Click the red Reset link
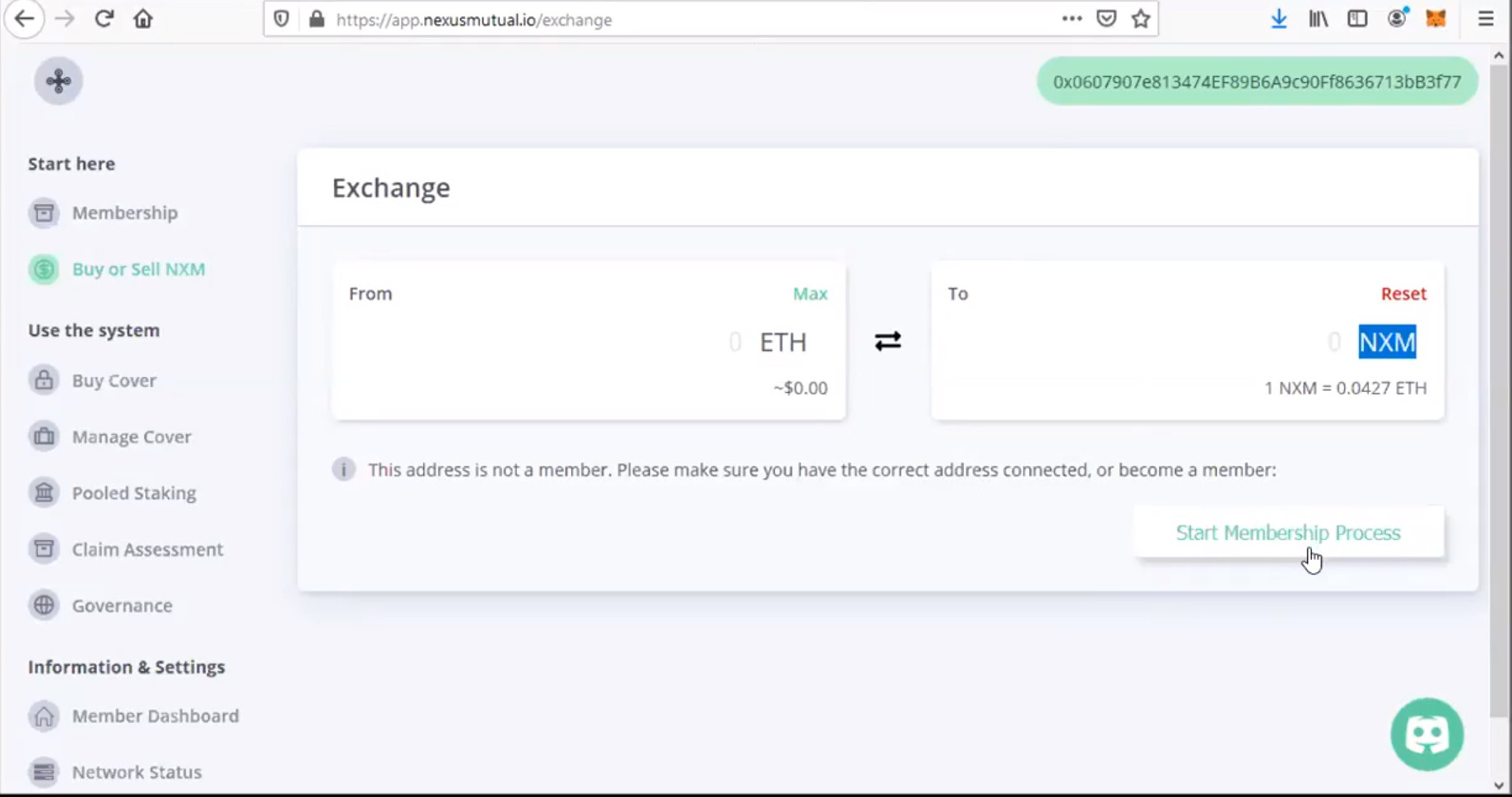Viewport: 1512px width, 797px height. [1403, 294]
